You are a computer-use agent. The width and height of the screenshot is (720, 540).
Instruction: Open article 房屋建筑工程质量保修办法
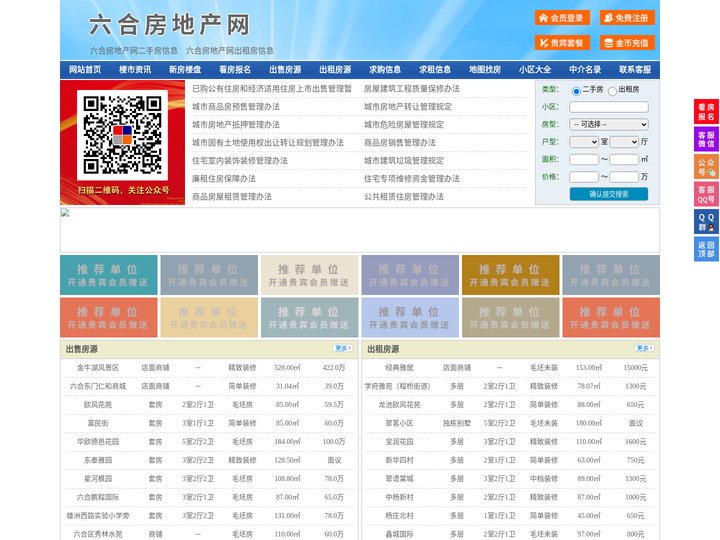pos(412,89)
